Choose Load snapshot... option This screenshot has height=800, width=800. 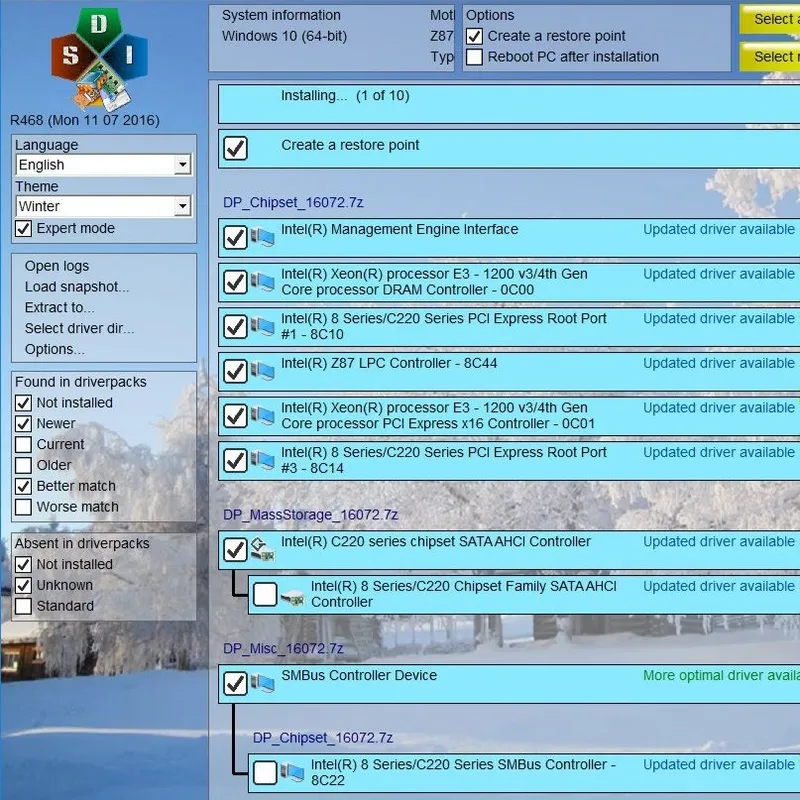(77, 287)
